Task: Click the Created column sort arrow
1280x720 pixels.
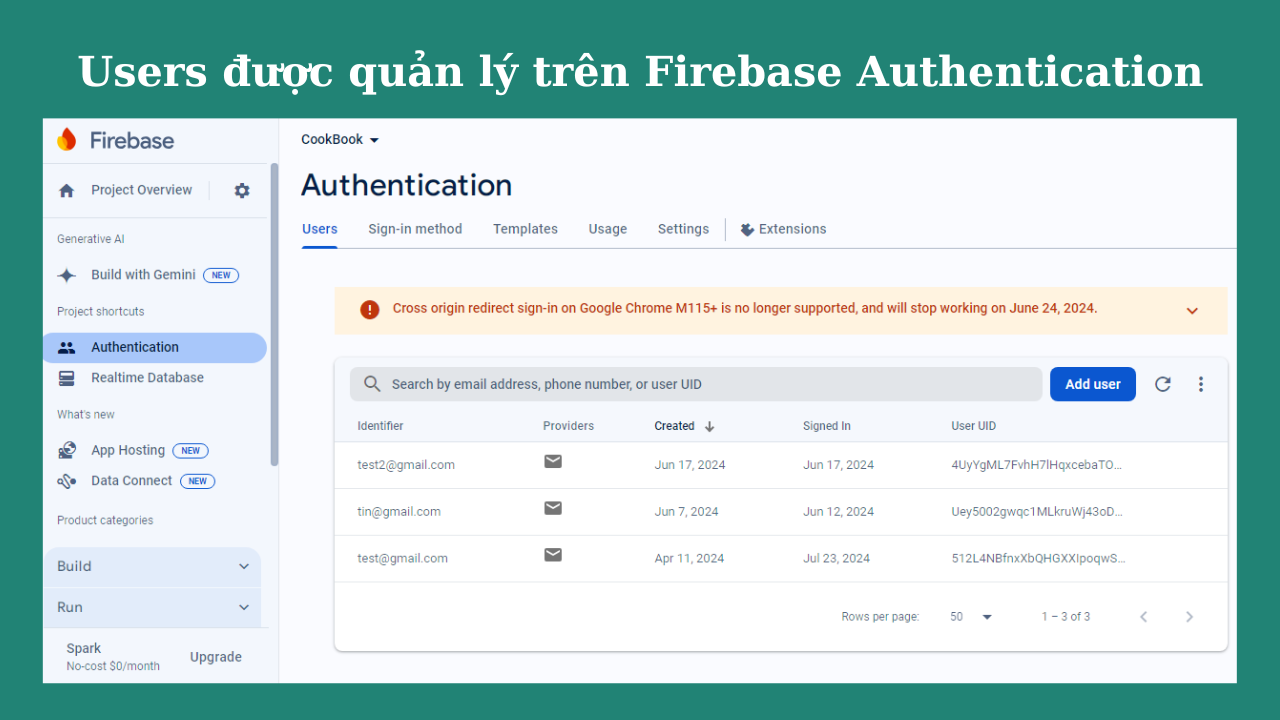Action: (x=710, y=426)
